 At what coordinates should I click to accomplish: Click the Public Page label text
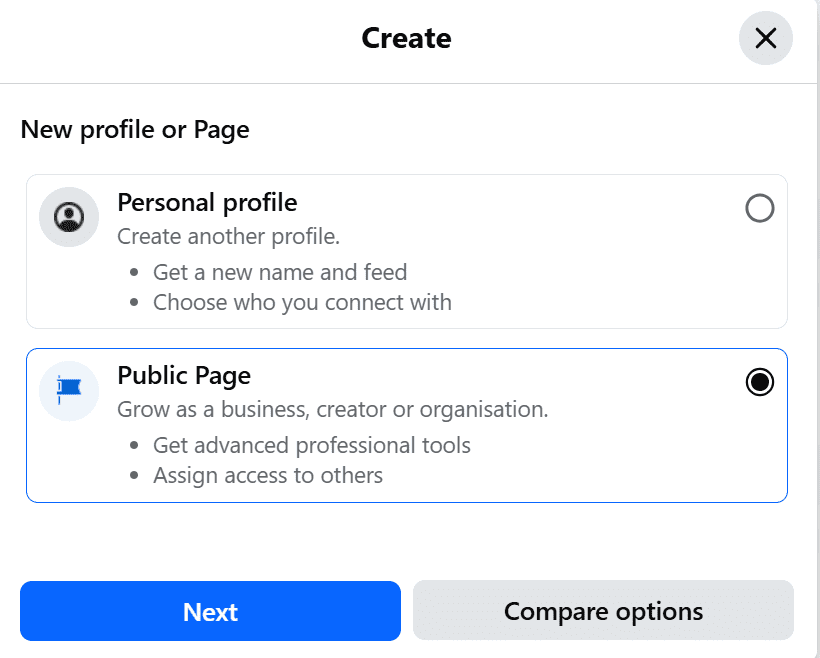(x=184, y=376)
